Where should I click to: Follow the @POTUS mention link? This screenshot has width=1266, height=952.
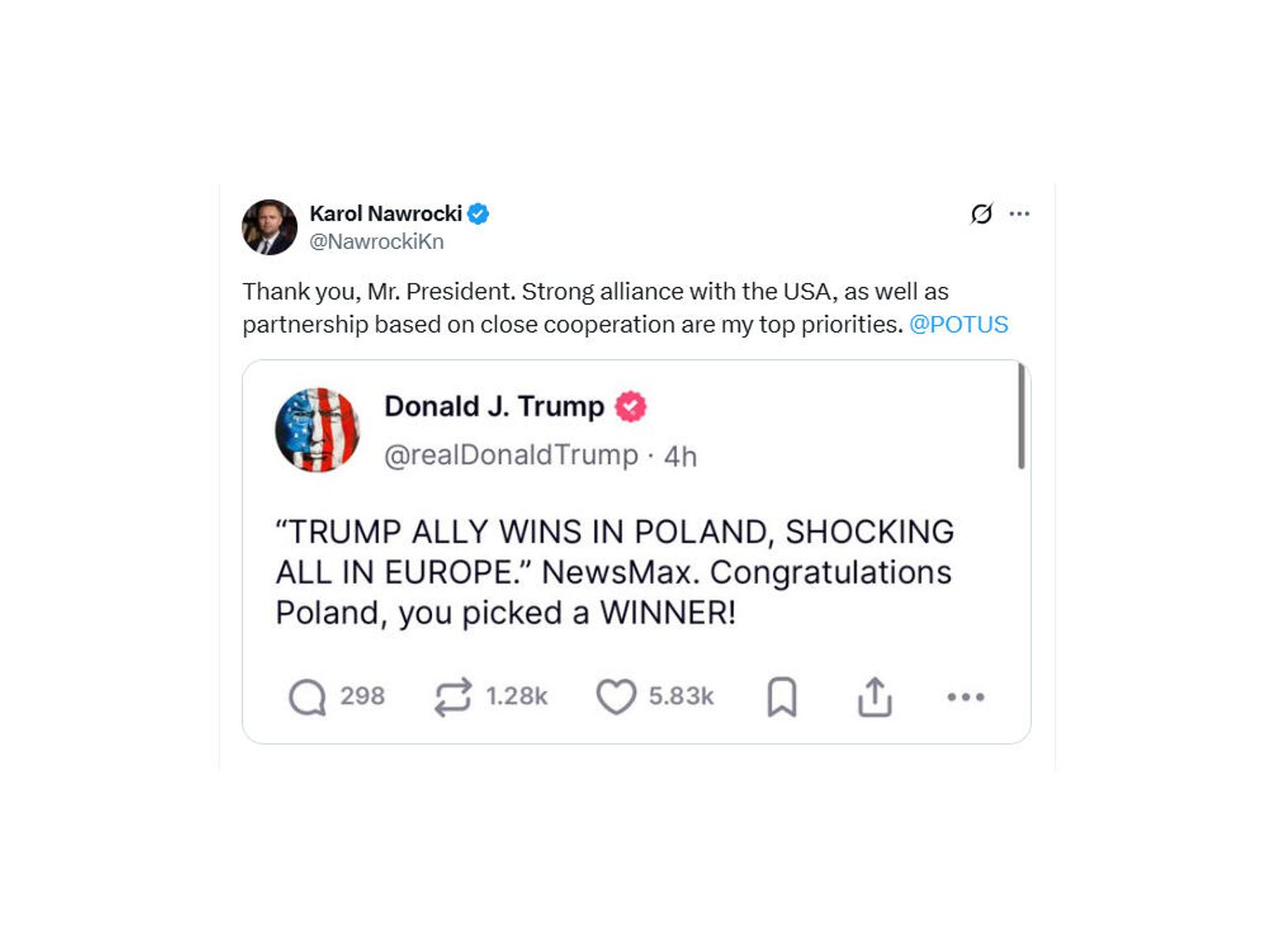[958, 324]
